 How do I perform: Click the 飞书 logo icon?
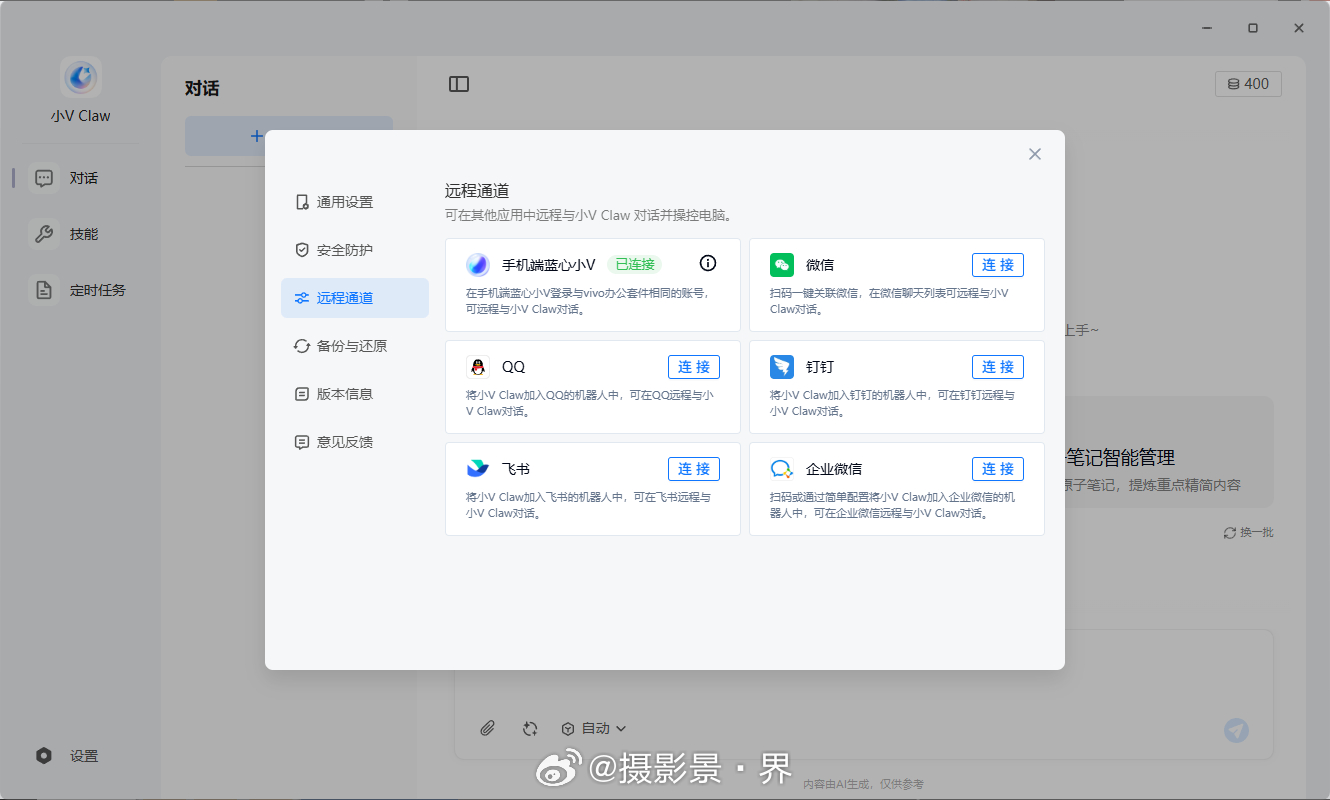tap(478, 469)
